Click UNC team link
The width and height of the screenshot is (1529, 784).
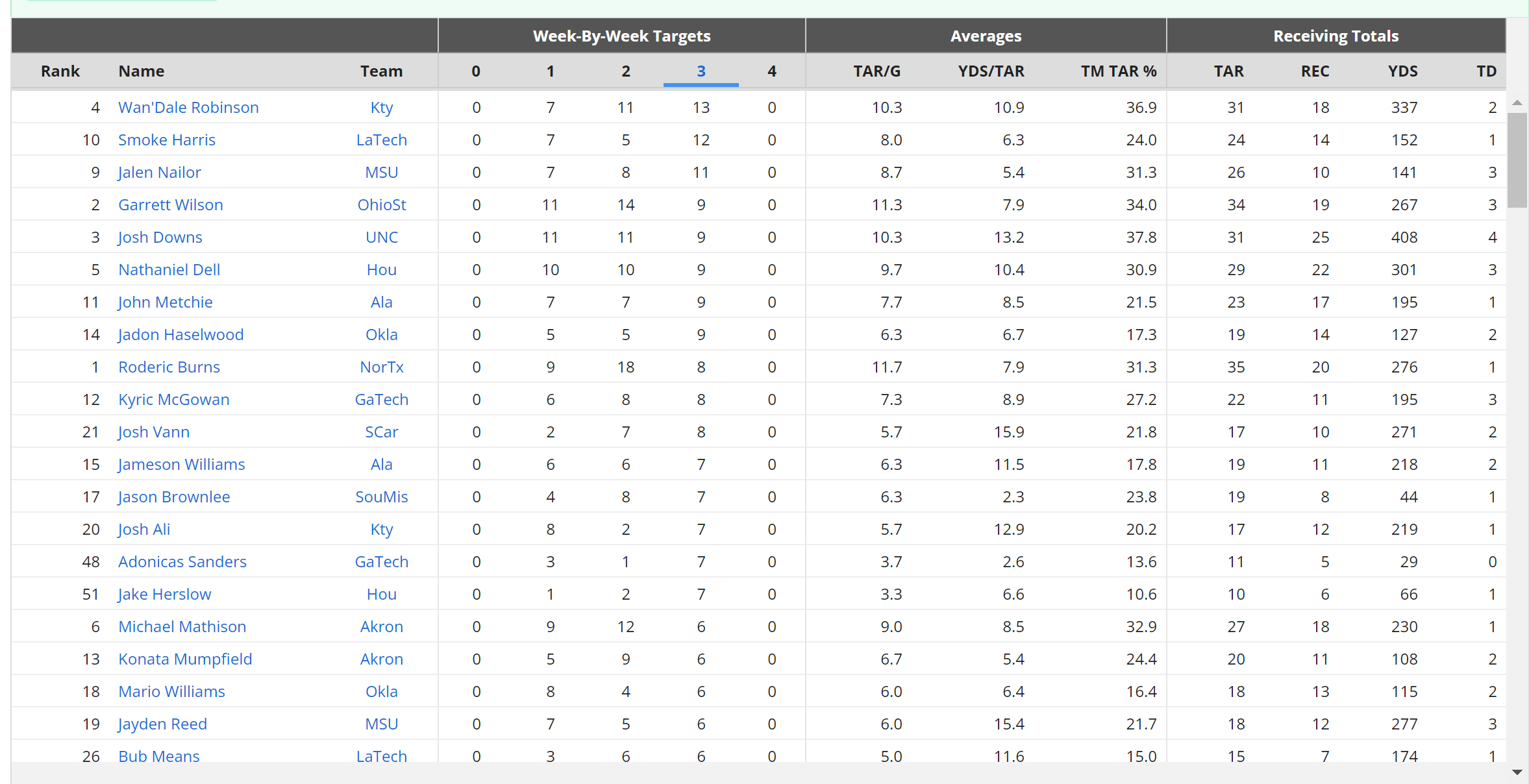(382, 237)
